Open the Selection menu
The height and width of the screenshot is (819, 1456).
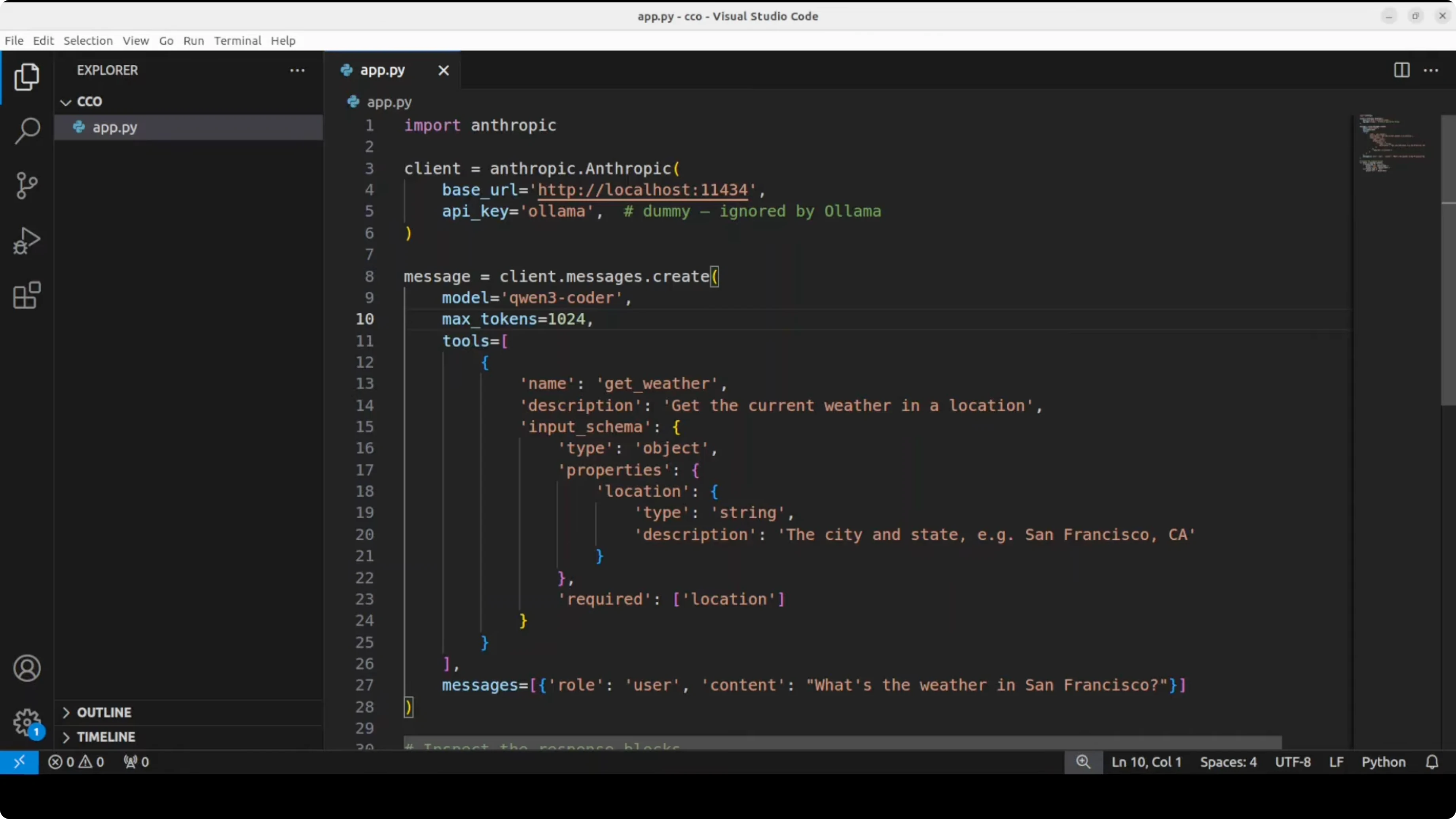point(87,41)
